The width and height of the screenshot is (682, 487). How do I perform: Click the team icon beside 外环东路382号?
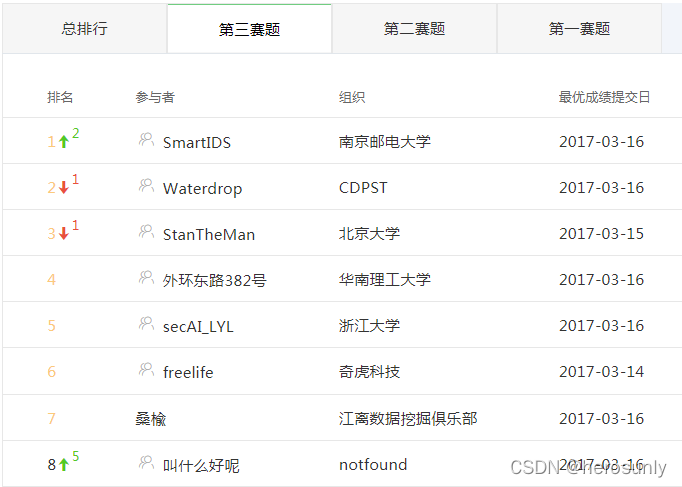click(x=146, y=278)
